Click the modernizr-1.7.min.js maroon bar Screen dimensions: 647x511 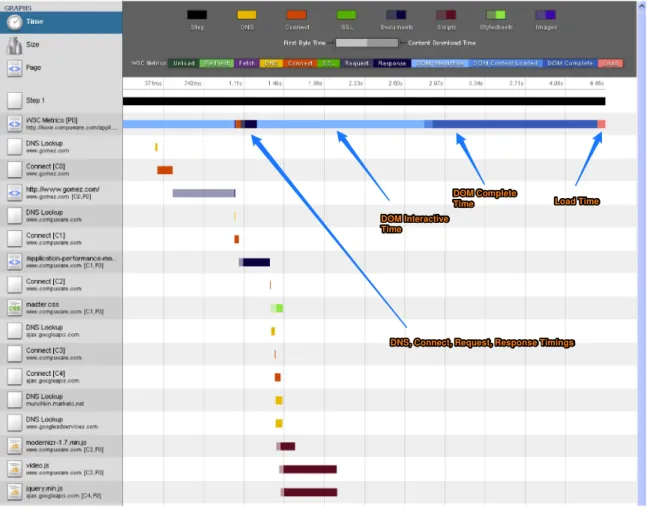[x=286, y=446]
